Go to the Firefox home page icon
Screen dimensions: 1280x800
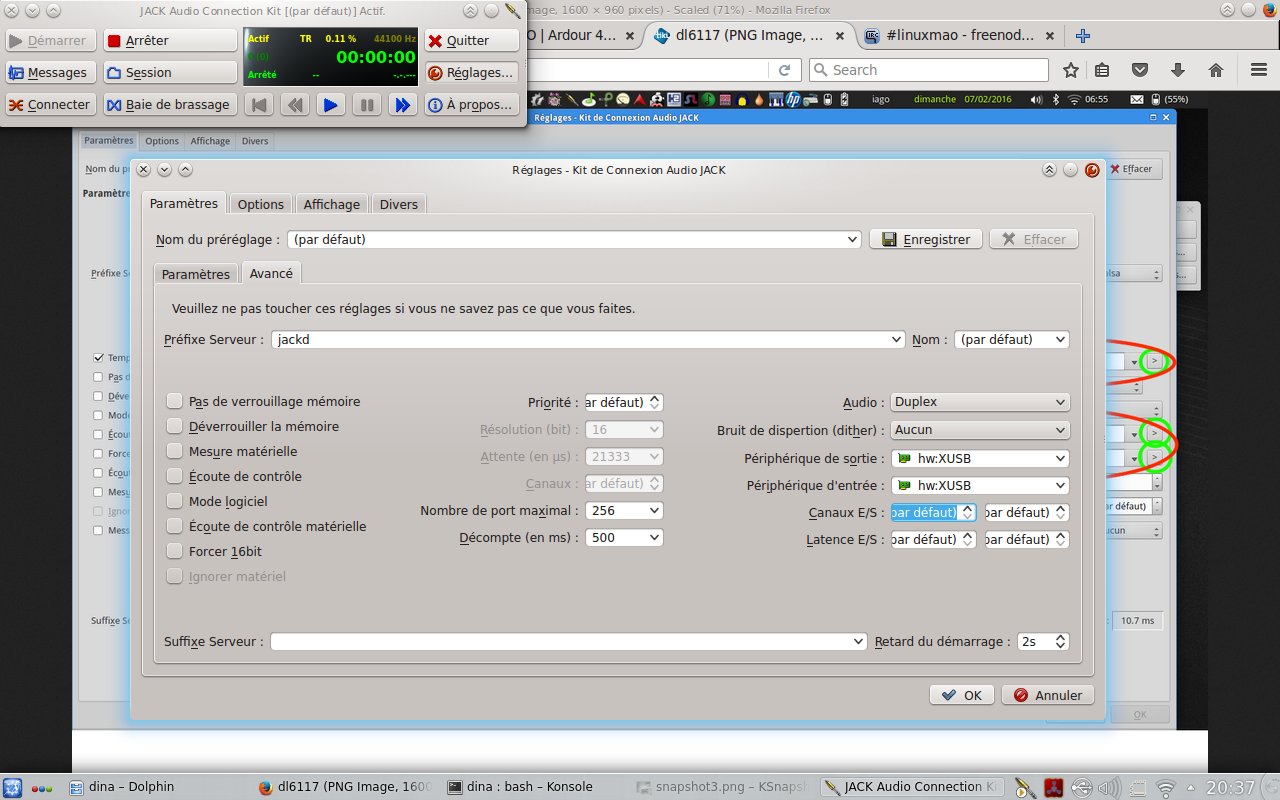pyautogui.click(x=1216, y=70)
